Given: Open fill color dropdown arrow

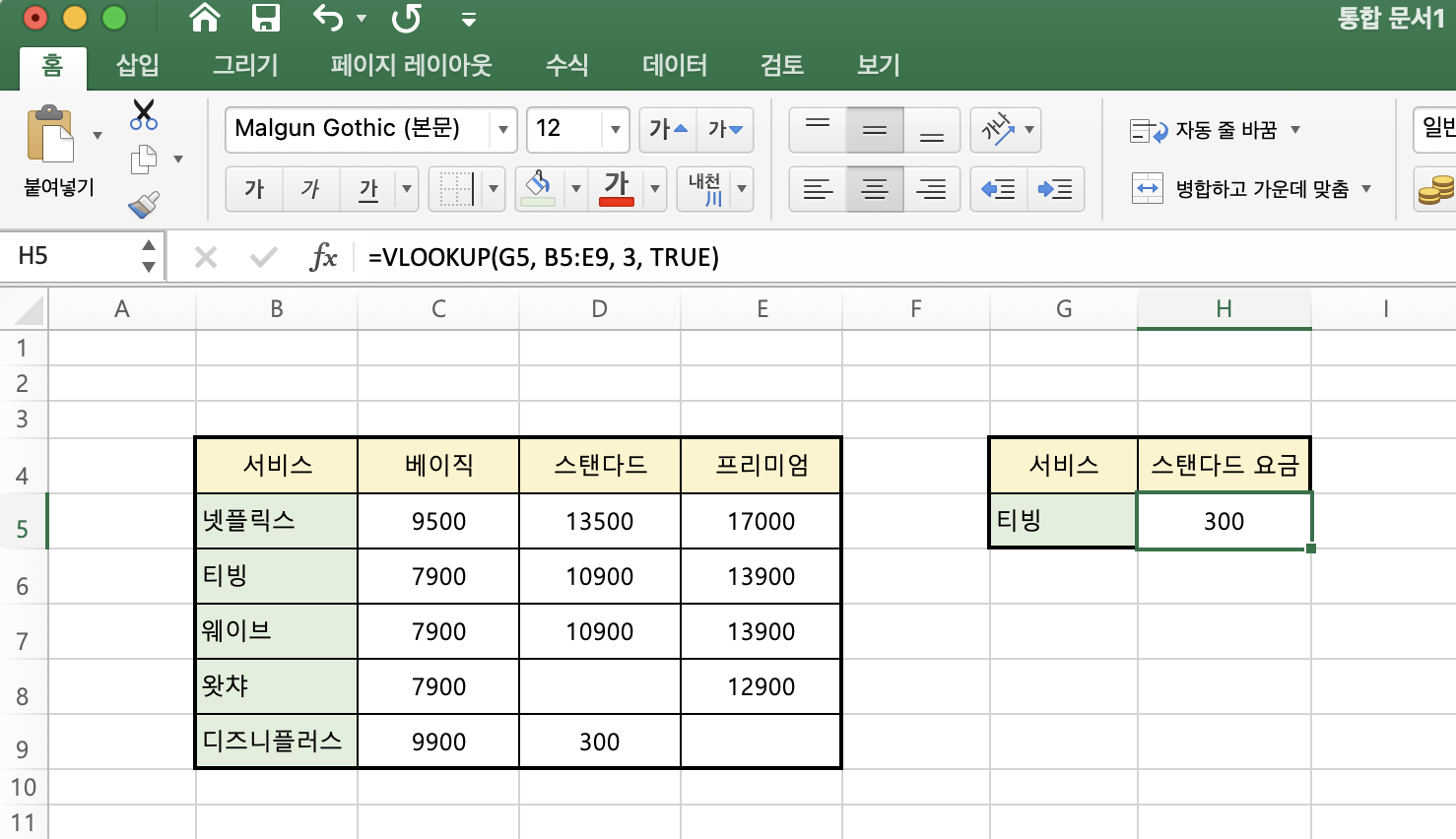Looking at the screenshot, I should point(576,189).
